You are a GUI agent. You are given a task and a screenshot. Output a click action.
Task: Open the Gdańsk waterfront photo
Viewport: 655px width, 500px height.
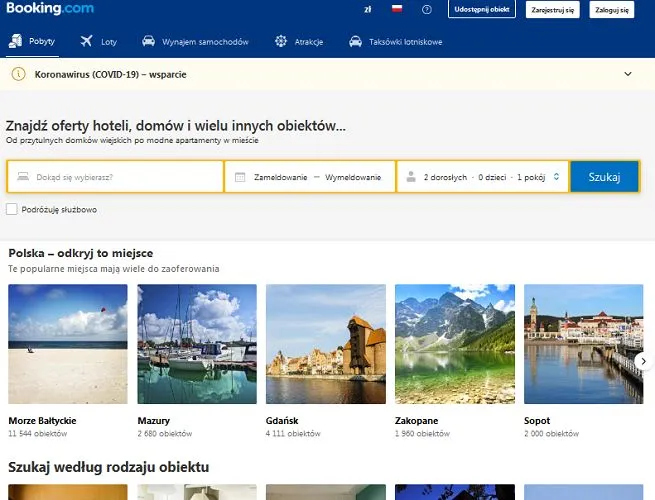pyautogui.click(x=326, y=344)
